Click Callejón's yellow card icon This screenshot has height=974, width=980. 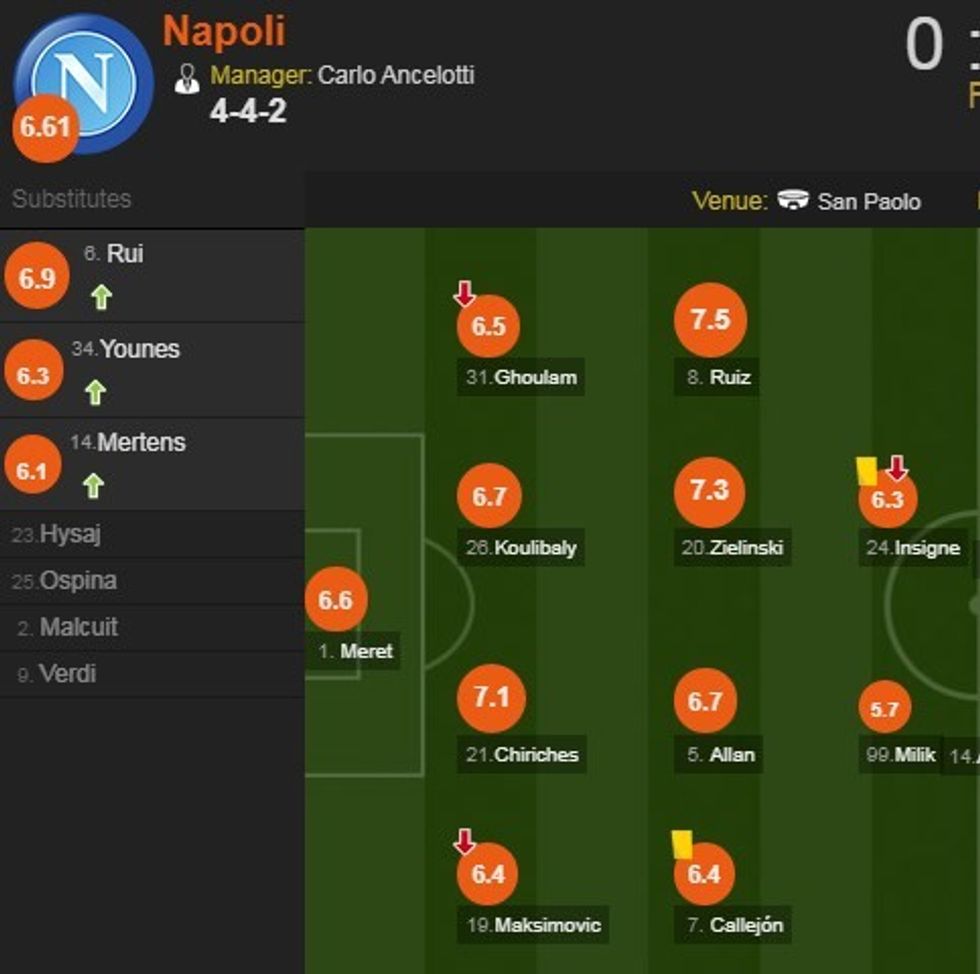click(682, 843)
